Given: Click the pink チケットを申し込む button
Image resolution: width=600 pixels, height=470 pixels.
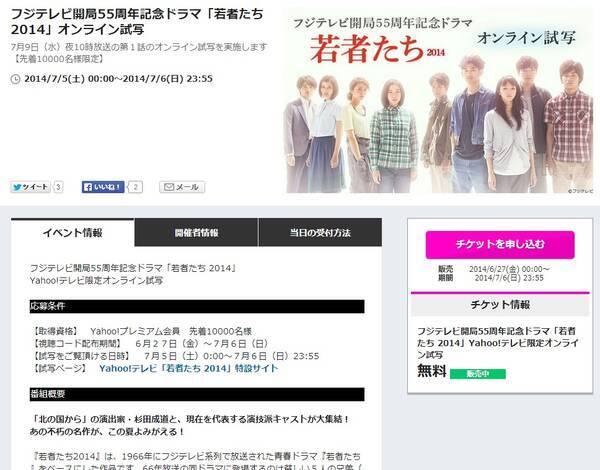Looking at the screenshot, I should (500, 245).
